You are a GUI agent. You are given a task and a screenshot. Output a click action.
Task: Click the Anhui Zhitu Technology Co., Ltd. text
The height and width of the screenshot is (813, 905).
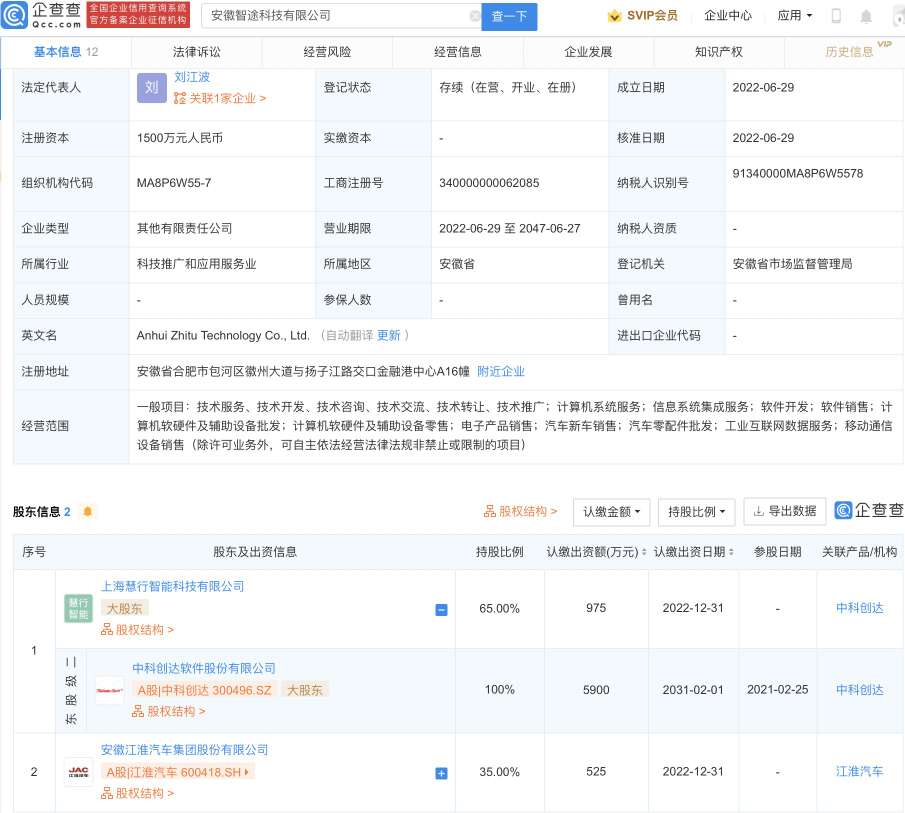[223, 335]
